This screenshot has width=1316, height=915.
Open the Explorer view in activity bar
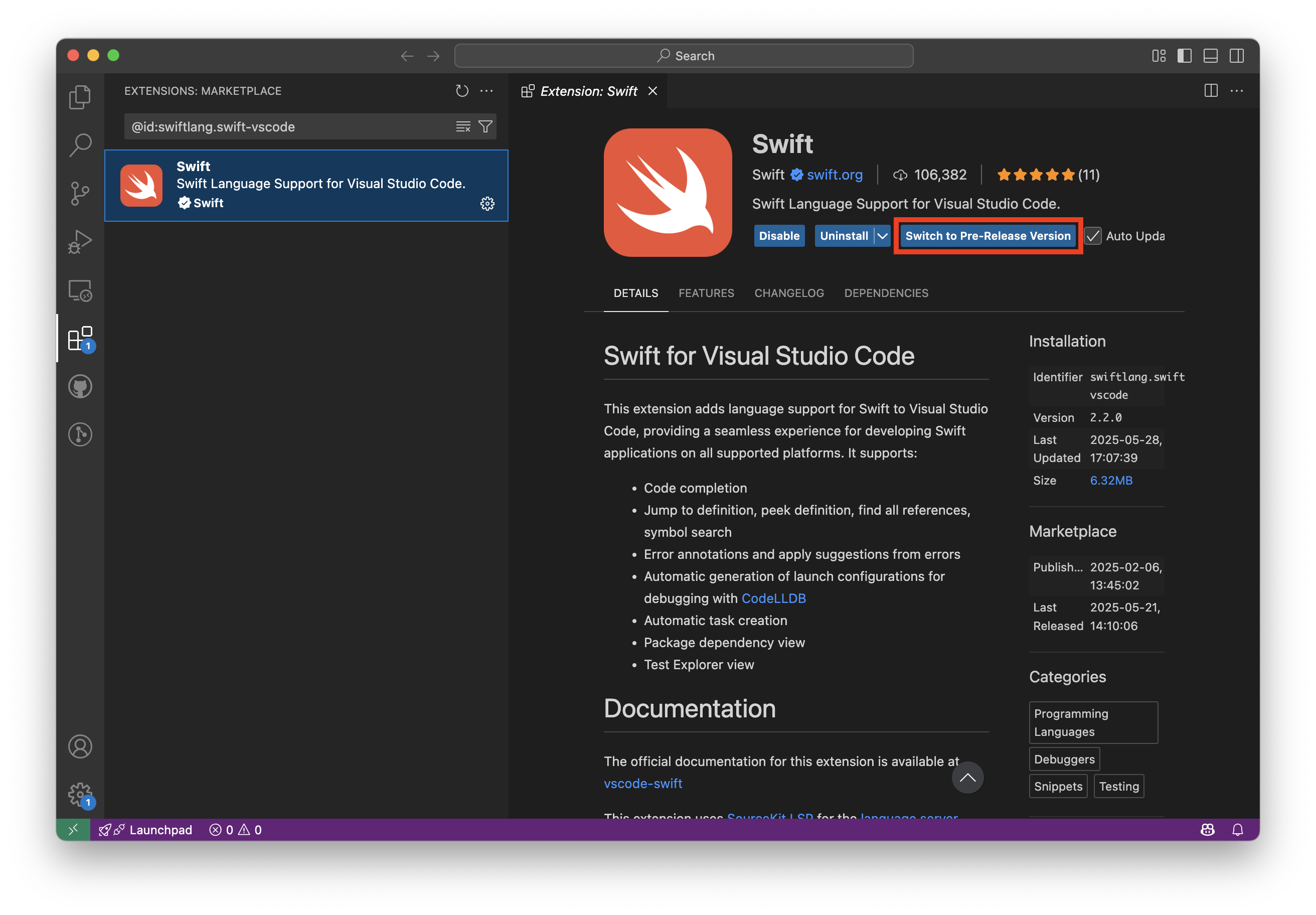click(x=80, y=97)
